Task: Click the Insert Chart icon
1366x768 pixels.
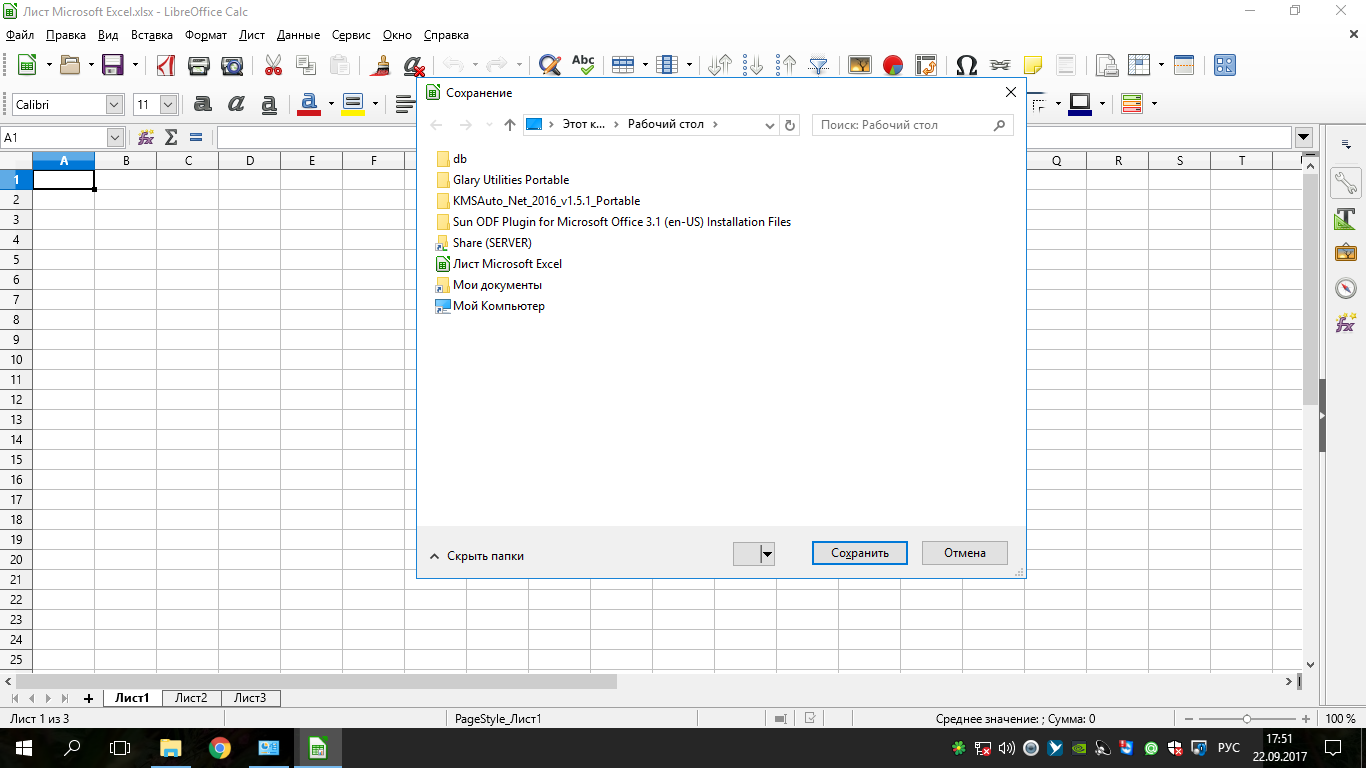Action: [893, 65]
